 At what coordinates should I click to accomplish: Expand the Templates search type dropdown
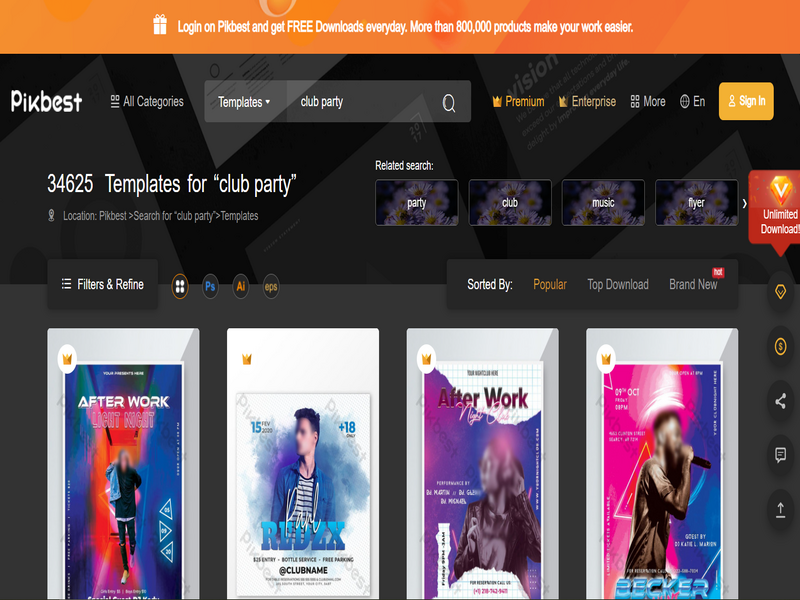(x=245, y=102)
